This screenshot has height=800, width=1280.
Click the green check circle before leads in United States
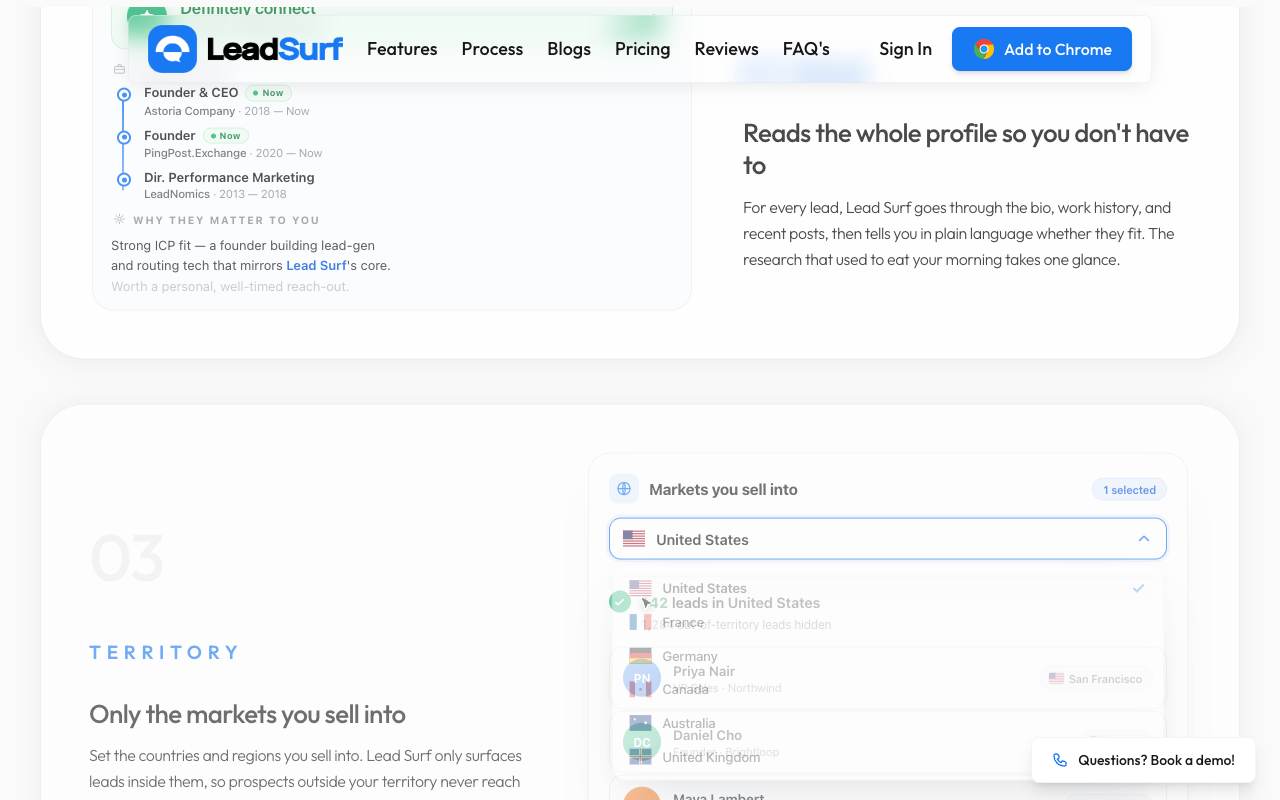(620, 602)
